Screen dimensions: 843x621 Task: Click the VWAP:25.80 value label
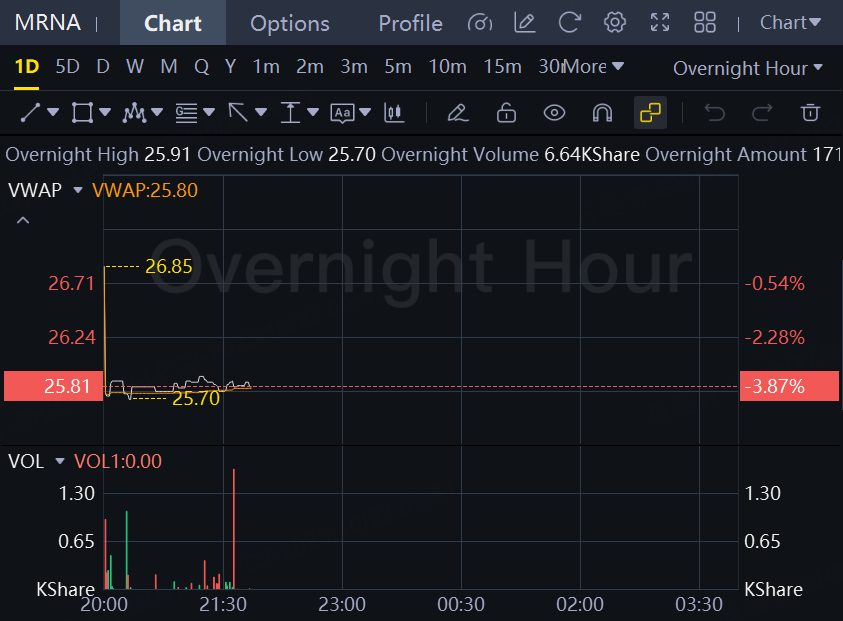click(145, 190)
